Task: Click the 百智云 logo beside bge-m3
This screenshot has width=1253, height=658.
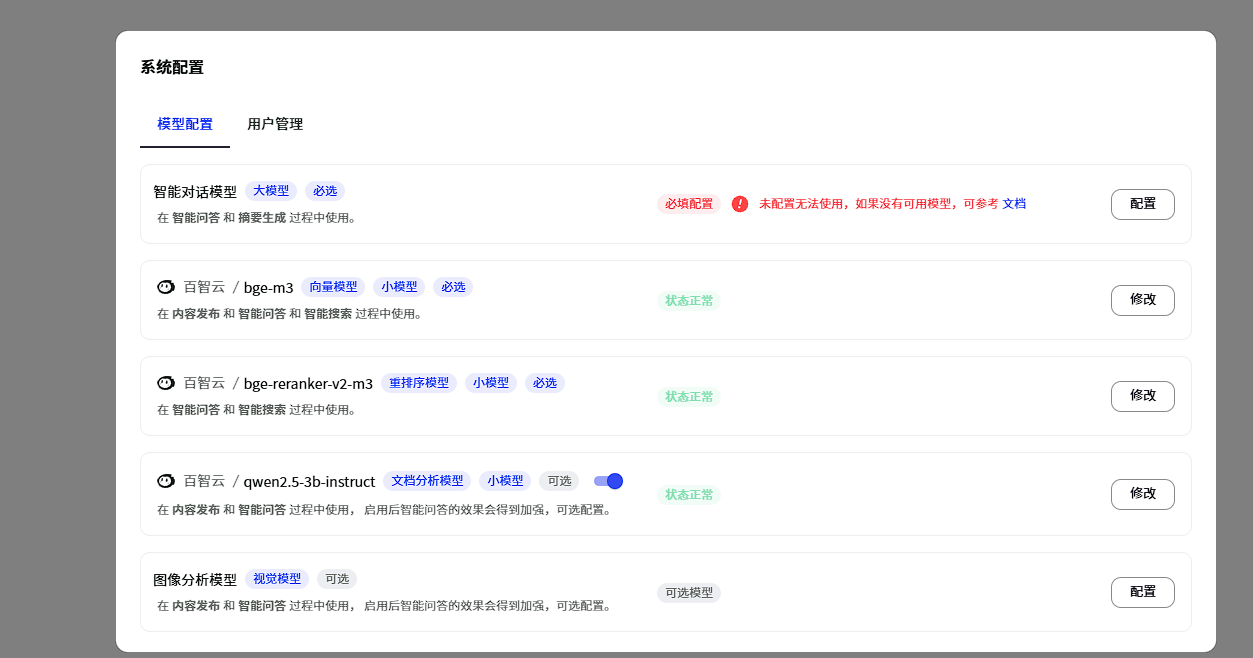Action: point(166,287)
